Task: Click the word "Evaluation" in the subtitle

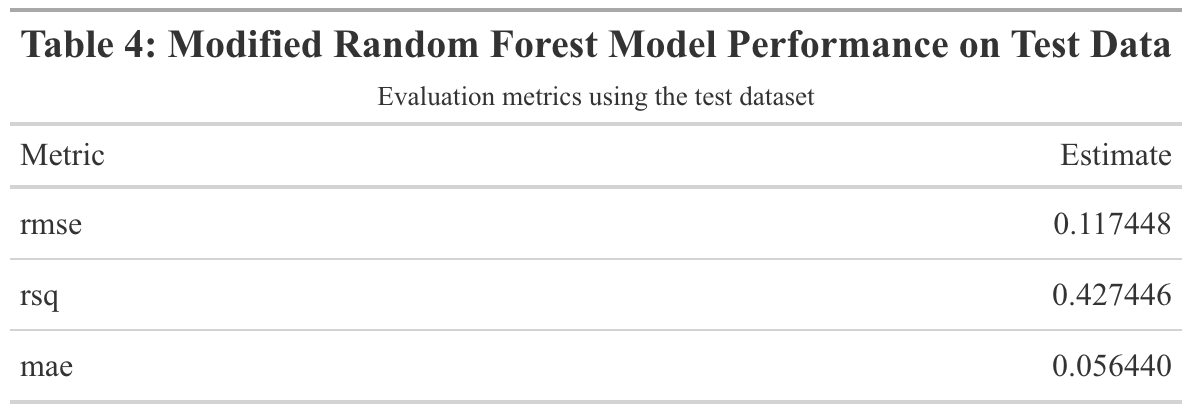Action: coord(425,98)
